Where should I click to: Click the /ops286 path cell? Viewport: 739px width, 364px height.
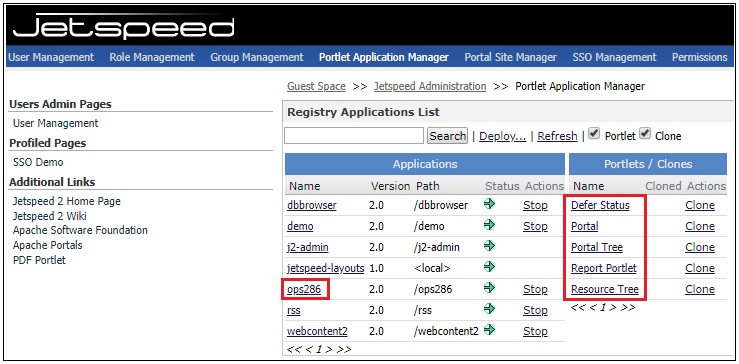coord(433,290)
